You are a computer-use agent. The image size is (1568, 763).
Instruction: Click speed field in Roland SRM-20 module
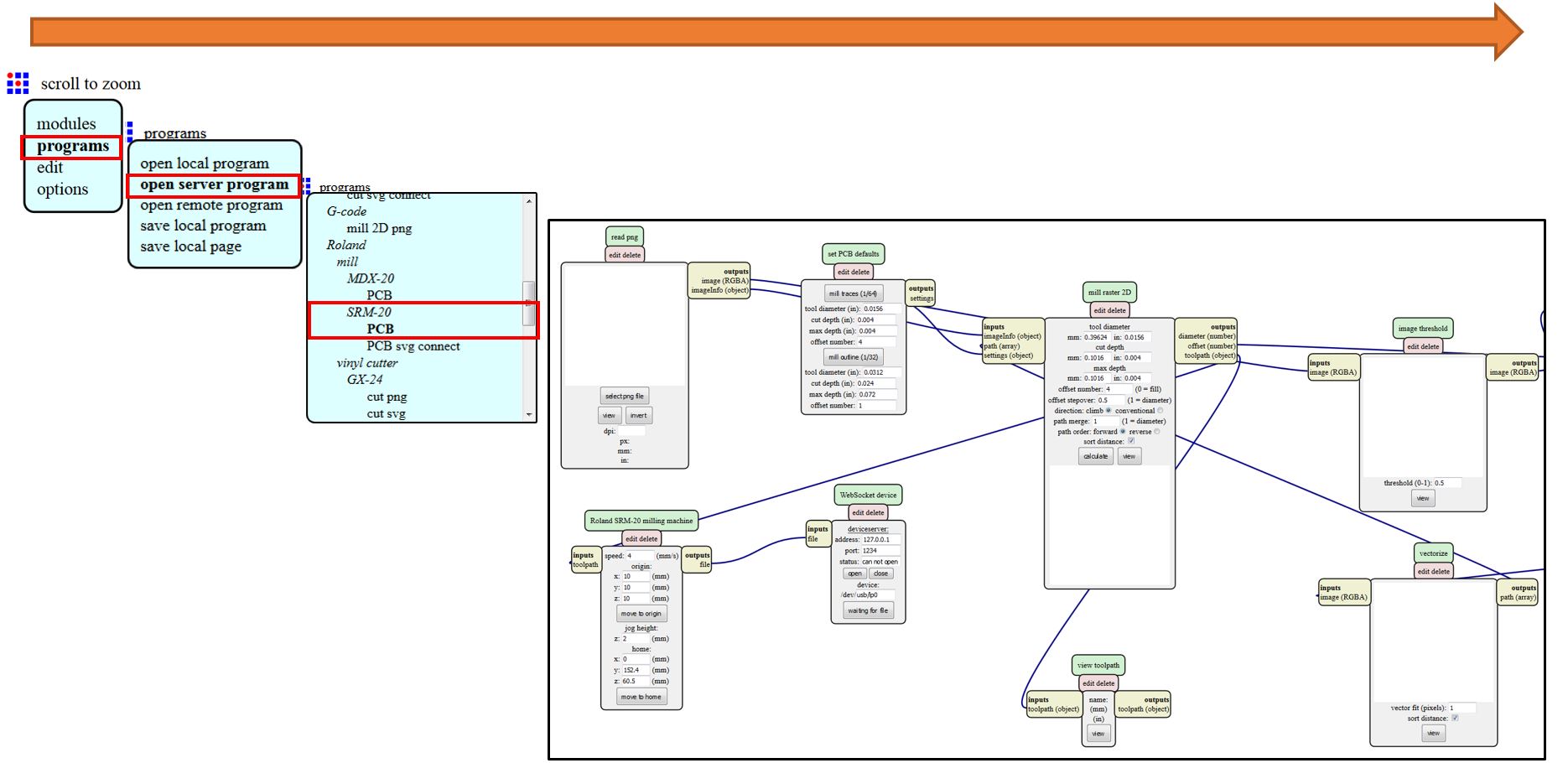641,556
